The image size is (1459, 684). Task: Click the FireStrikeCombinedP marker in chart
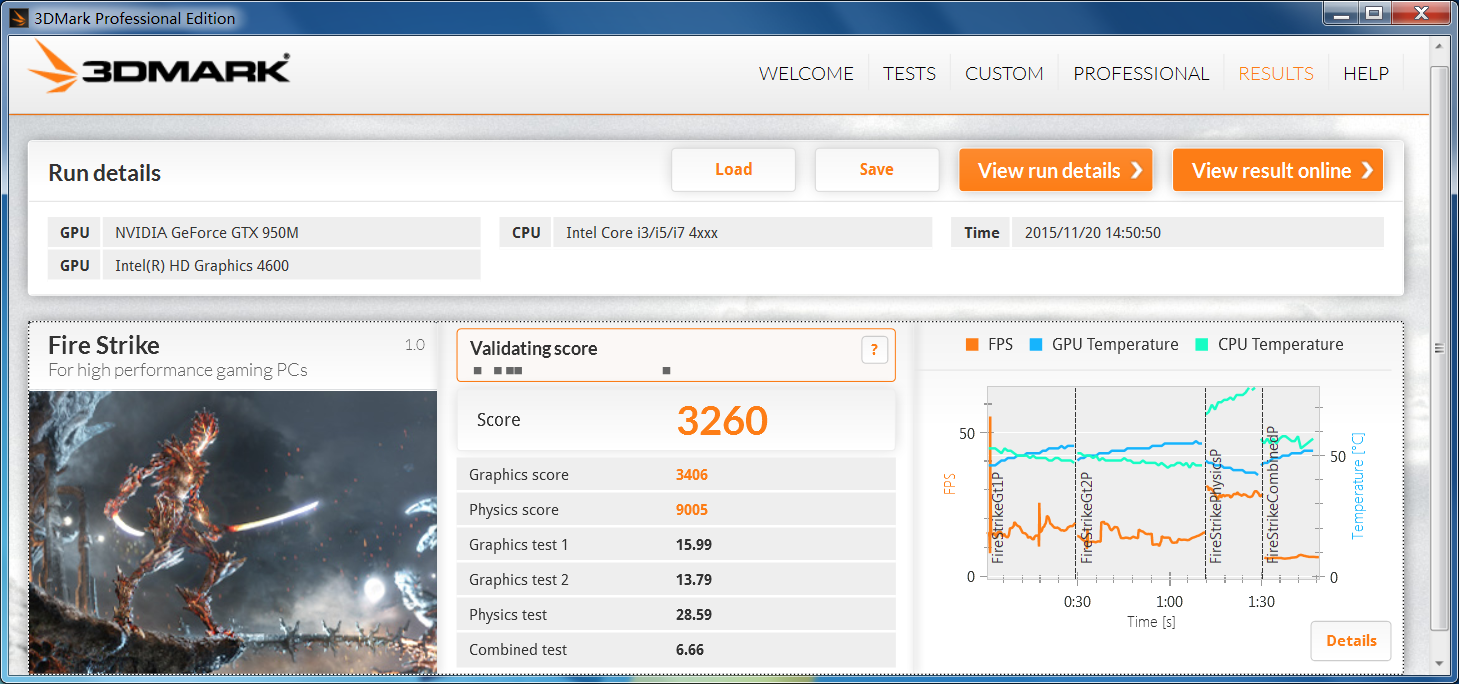pos(1273,495)
